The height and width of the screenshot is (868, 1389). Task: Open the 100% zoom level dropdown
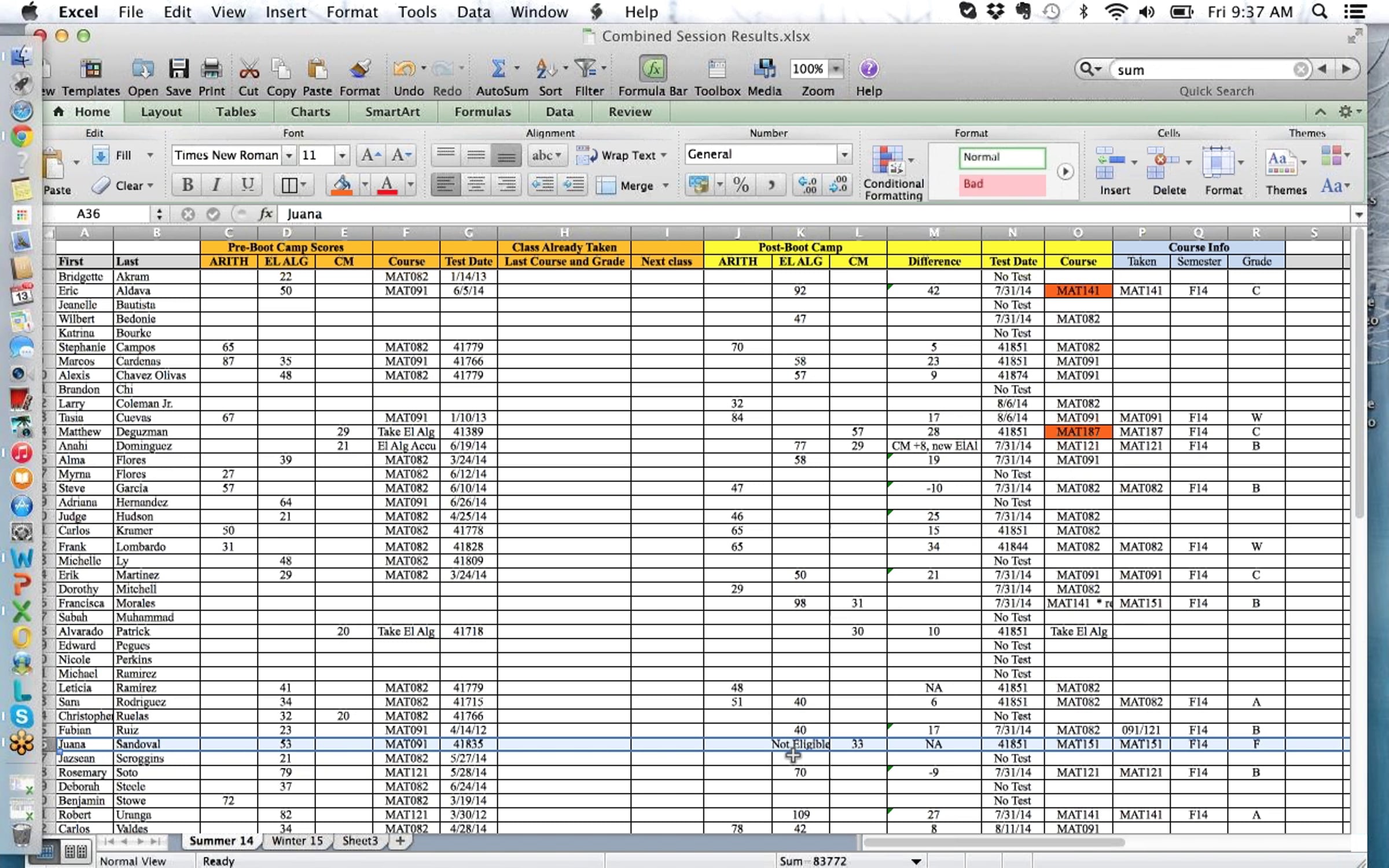click(836, 69)
